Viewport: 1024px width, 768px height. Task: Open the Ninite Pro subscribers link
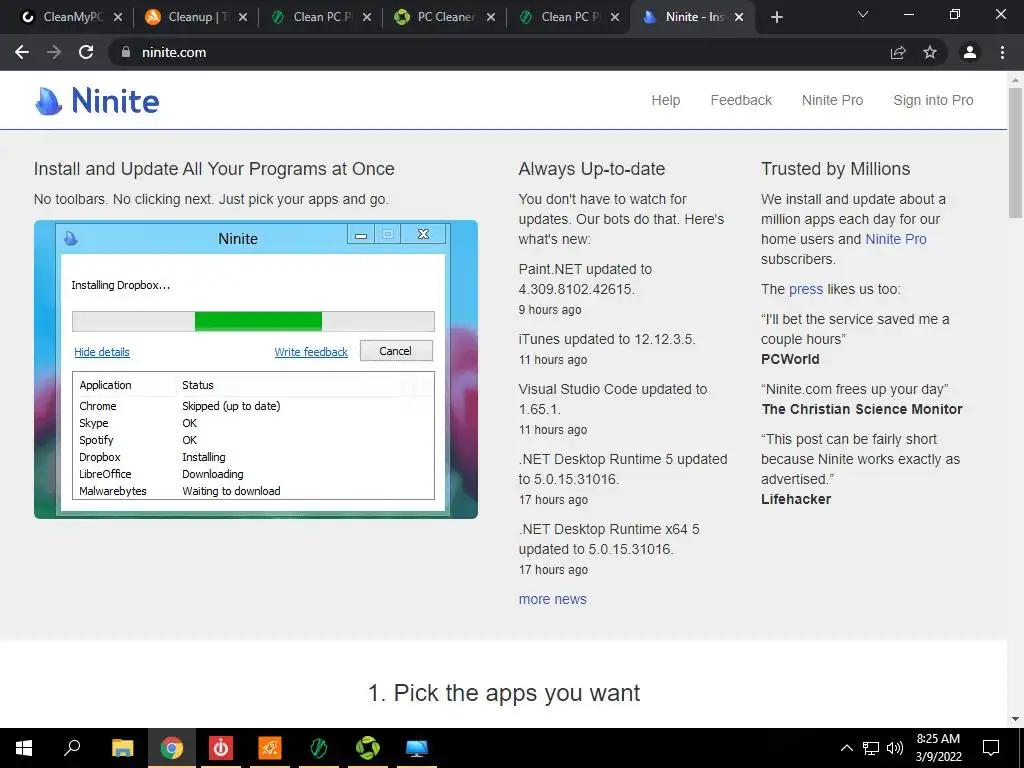tap(895, 239)
